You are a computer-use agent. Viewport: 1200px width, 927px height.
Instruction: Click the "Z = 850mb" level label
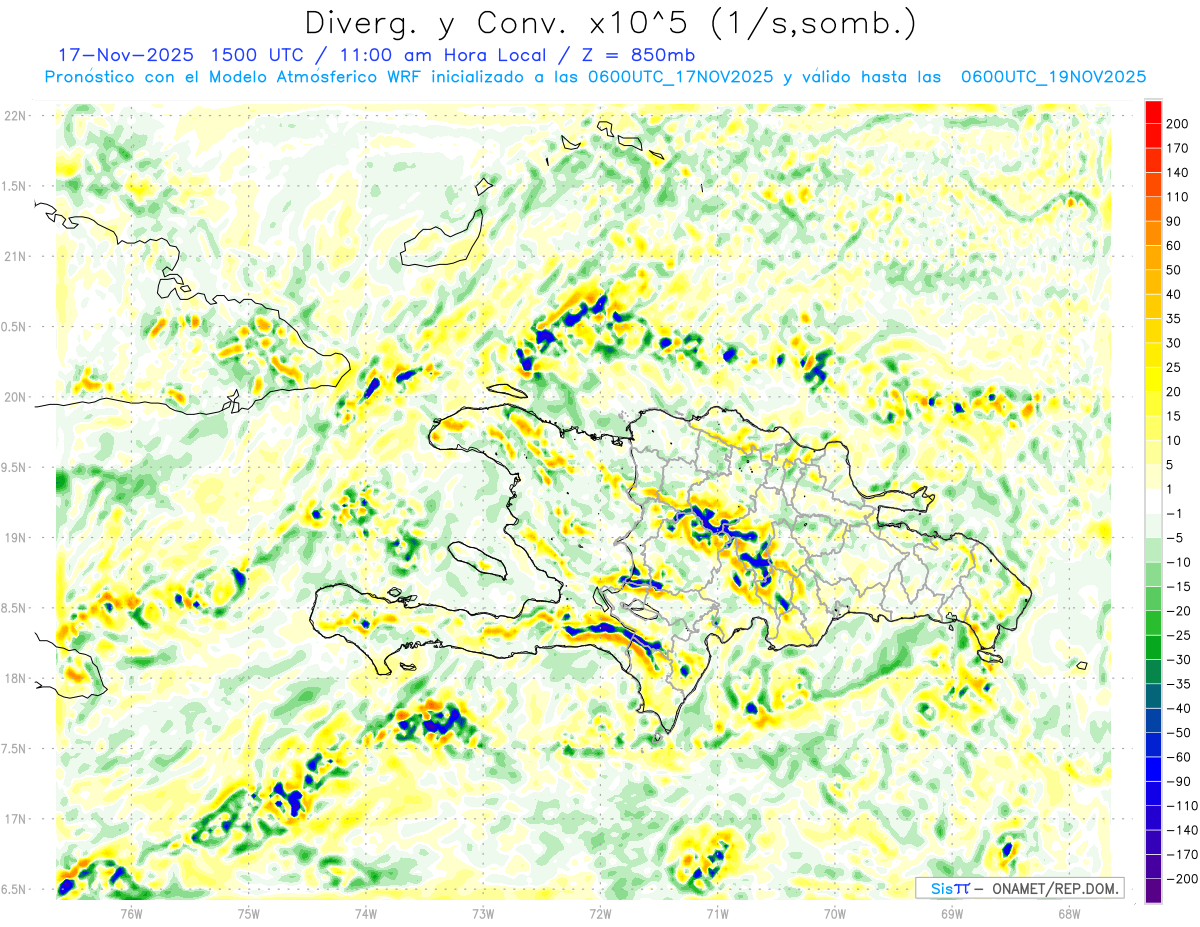pos(637,55)
